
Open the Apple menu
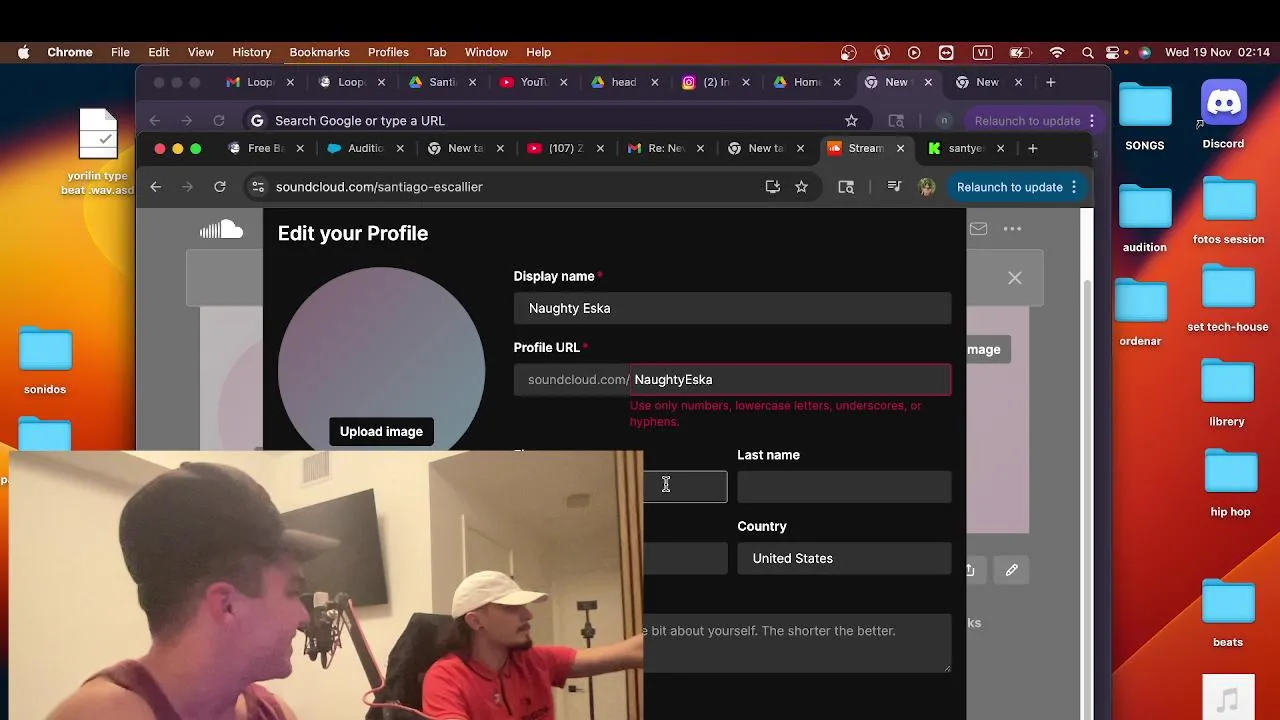pos(23,52)
